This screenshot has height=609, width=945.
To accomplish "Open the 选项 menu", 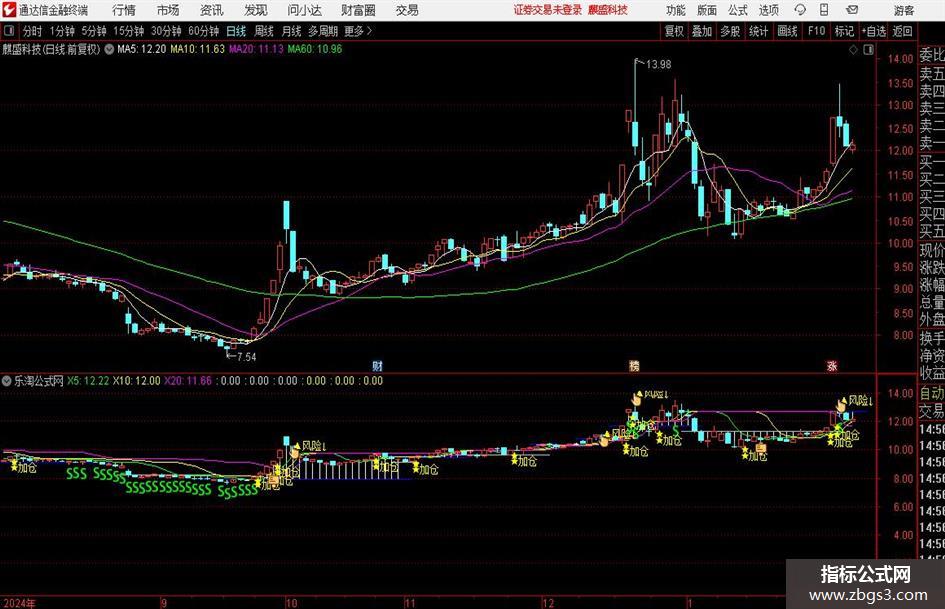I will pyautogui.click(x=768, y=10).
